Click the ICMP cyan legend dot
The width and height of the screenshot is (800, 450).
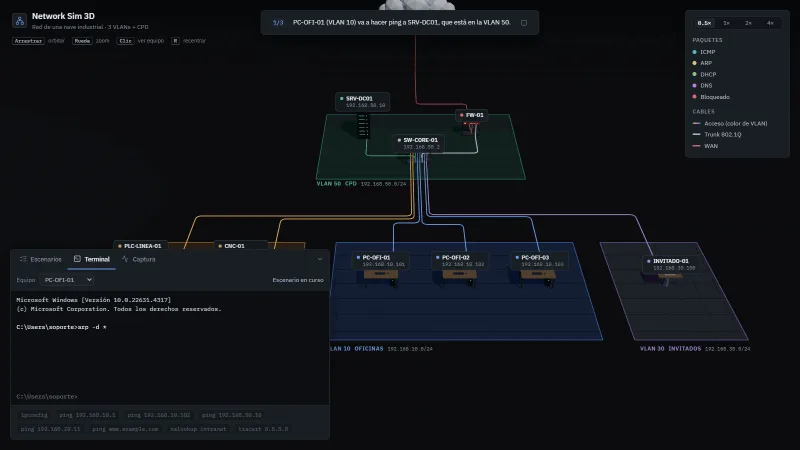(x=694, y=52)
